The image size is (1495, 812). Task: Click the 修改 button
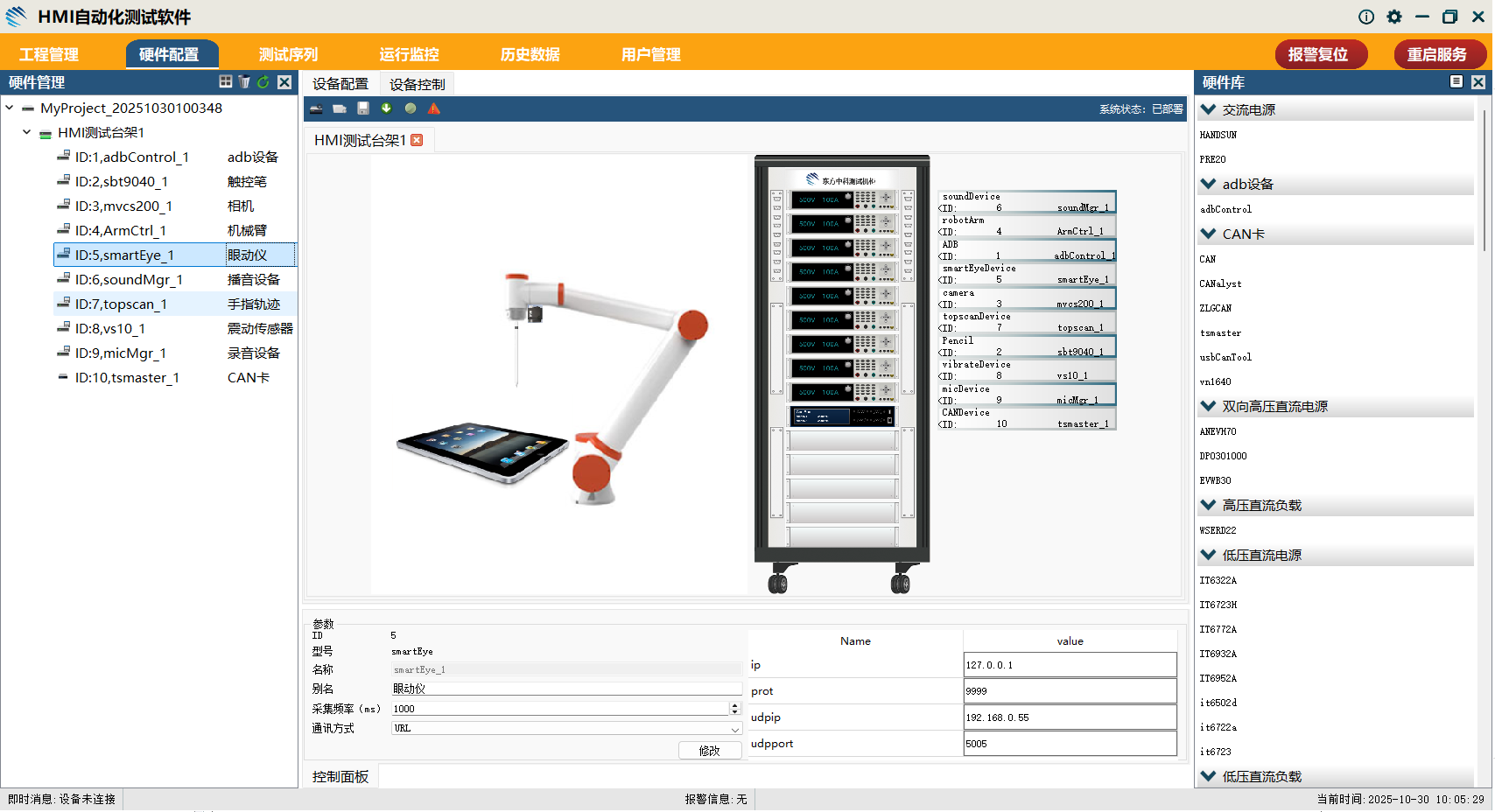point(709,751)
